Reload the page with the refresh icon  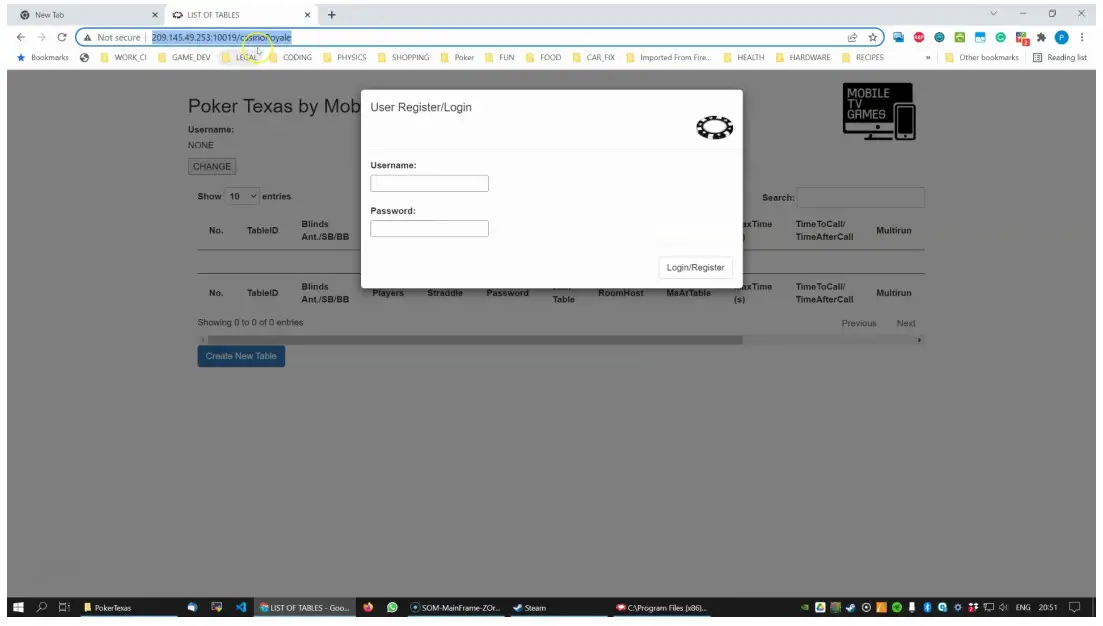[x=62, y=37]
